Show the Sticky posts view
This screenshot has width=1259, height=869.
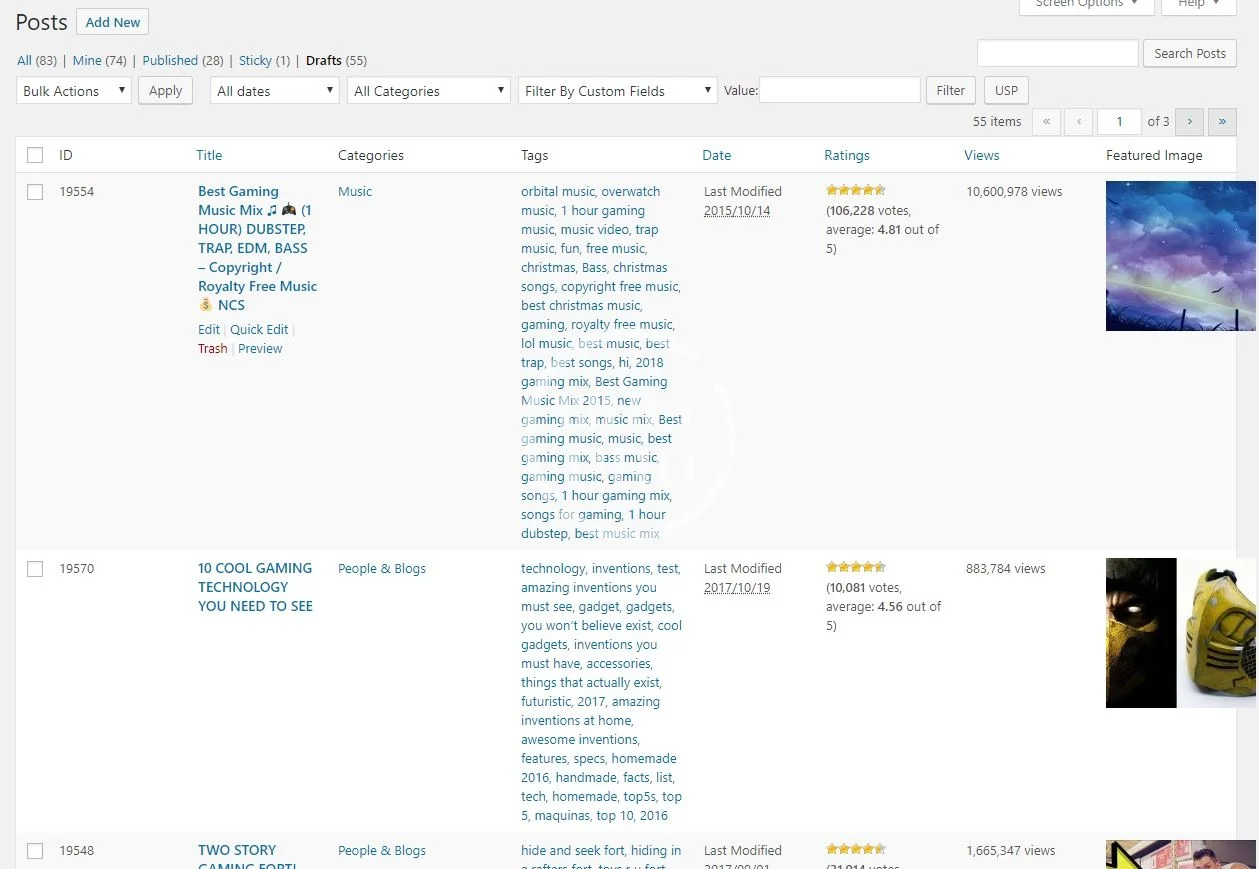point(255,61)
